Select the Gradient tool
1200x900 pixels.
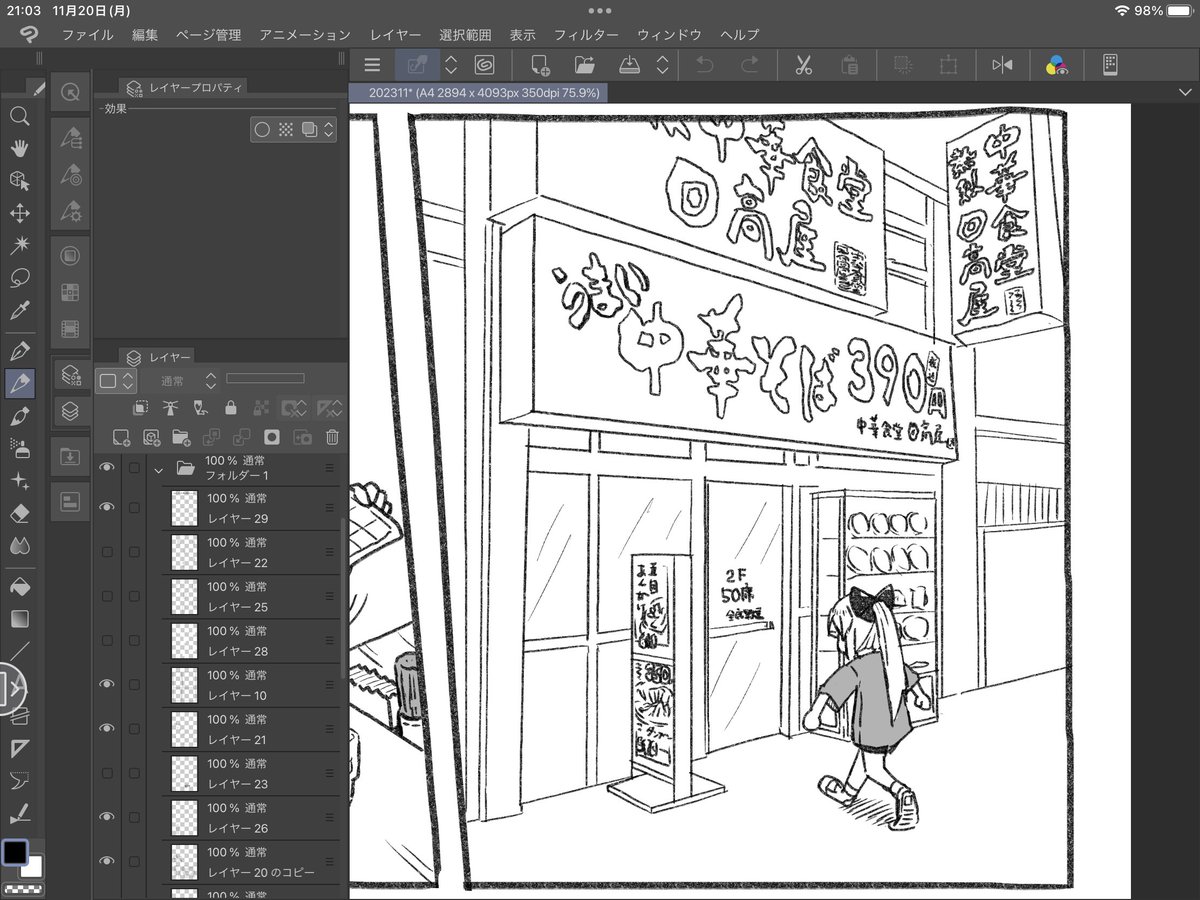[19, 619]
